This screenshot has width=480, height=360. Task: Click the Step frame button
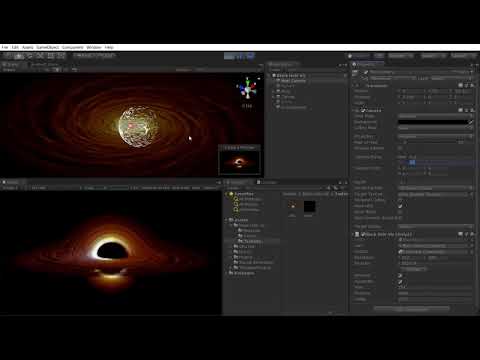tap(250, 56)
